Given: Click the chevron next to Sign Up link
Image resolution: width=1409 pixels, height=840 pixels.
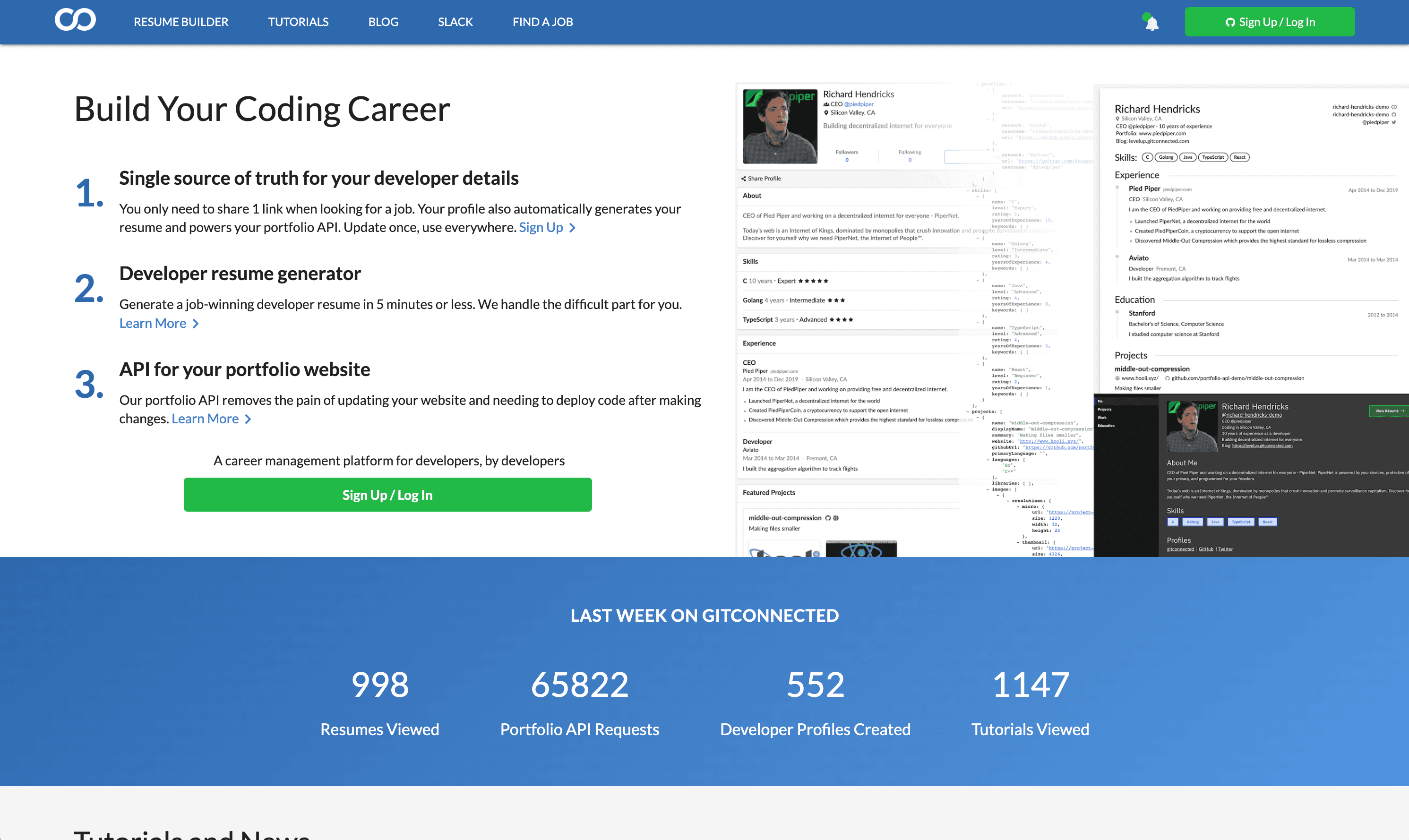Looking at the screenshot, I should (x=572, y=228).
